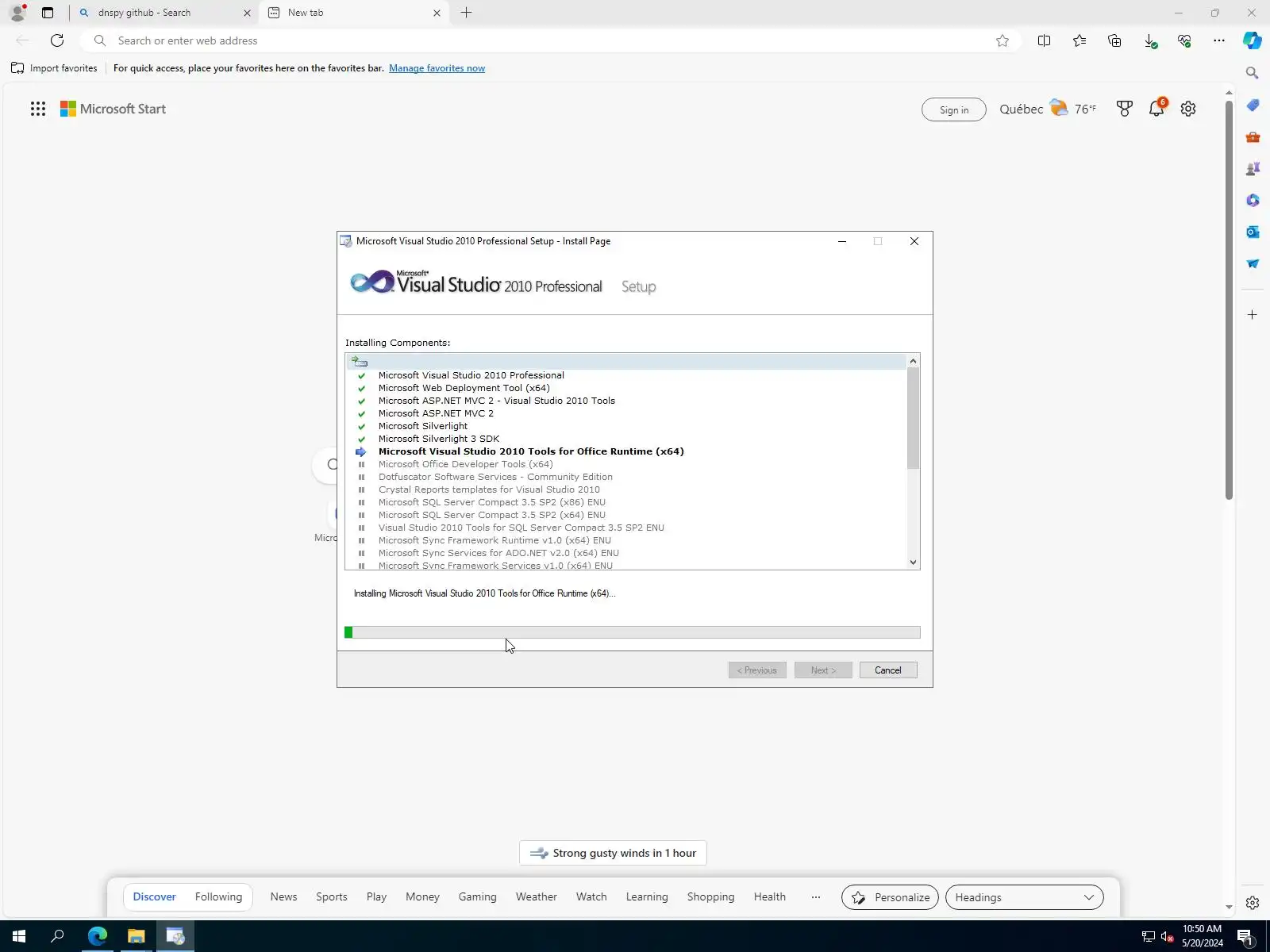The image size is (1270, 952).
Task: Open sidebar Tools briefcase
Action: 1253,136
